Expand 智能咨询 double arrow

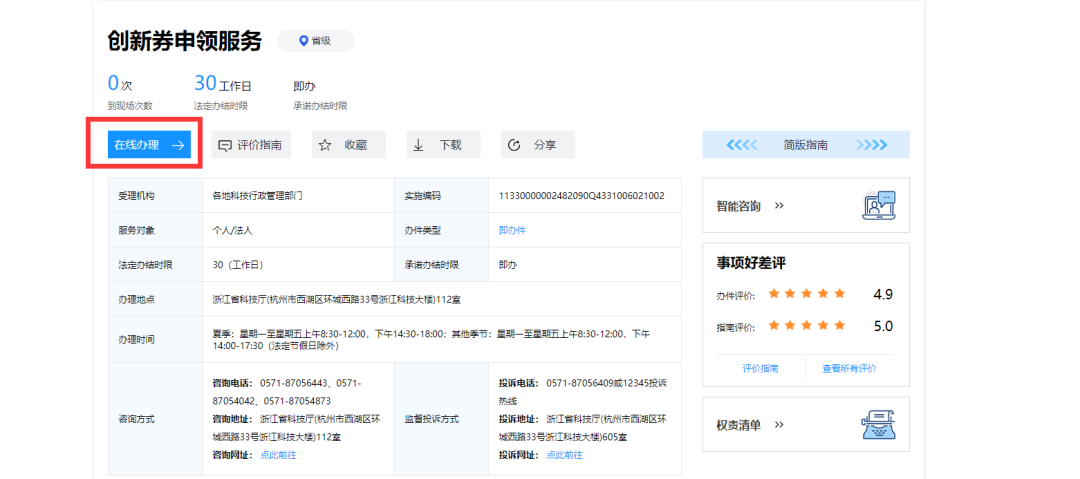tap(779, 205)
